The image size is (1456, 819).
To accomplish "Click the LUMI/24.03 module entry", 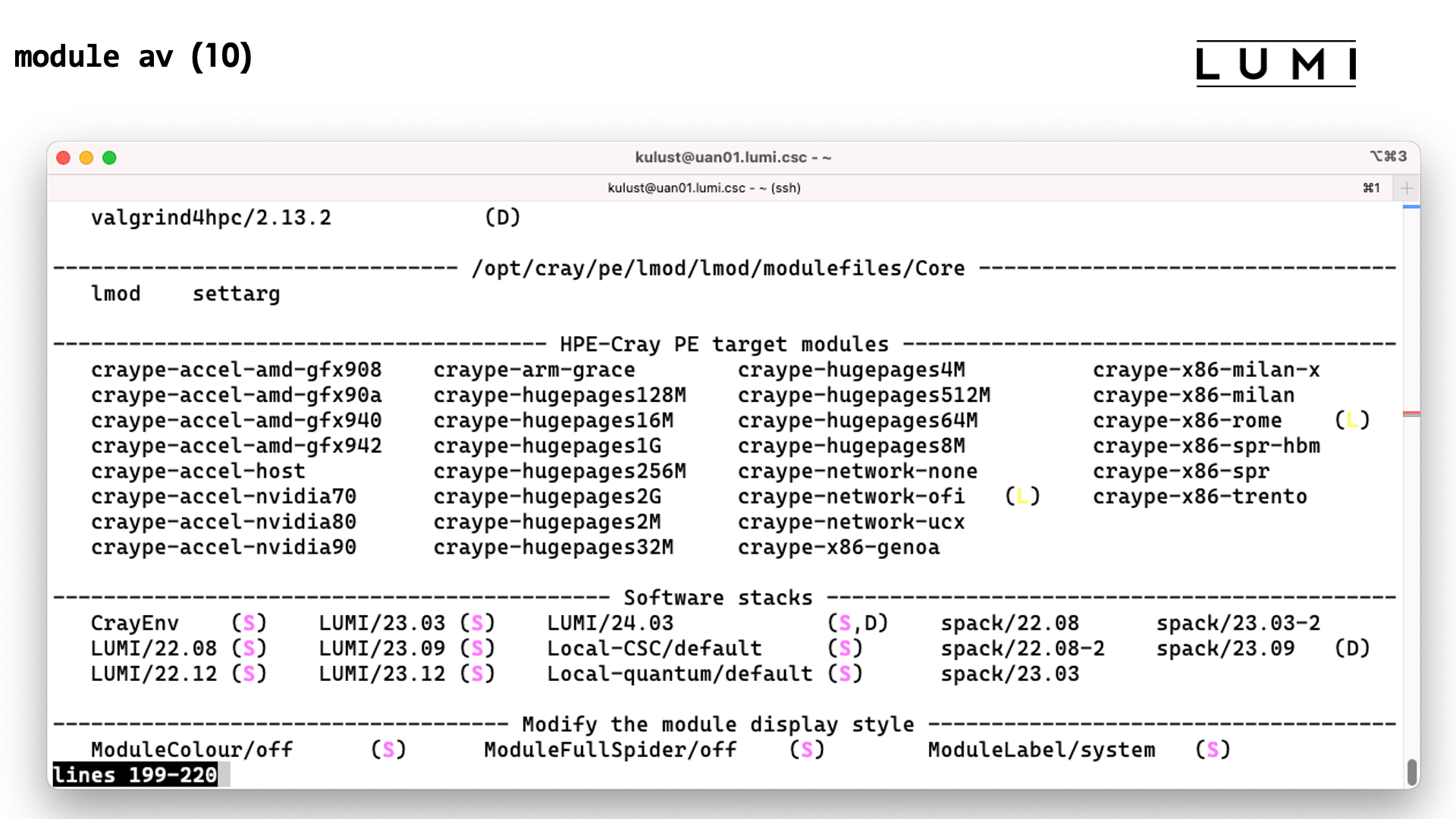I will (610, 623).
